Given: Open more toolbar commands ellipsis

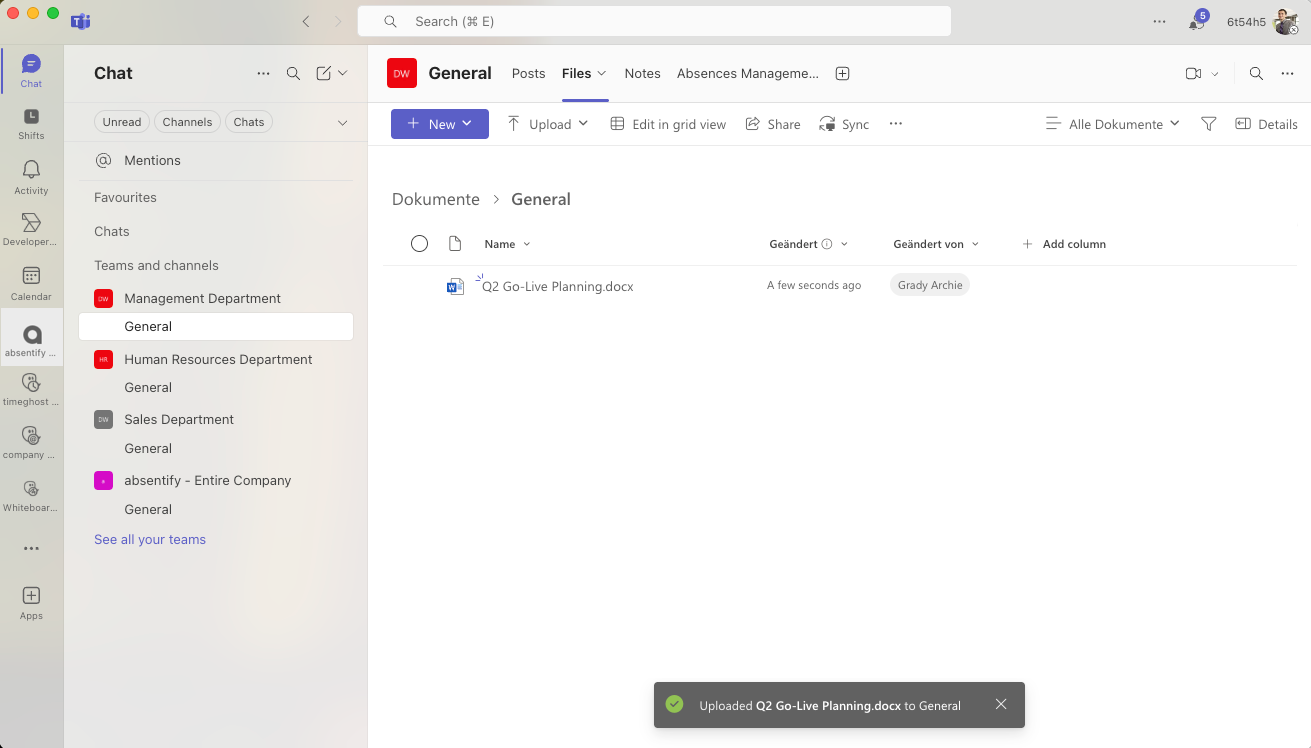Looking at the screenshot, I should tap(896, 124).
